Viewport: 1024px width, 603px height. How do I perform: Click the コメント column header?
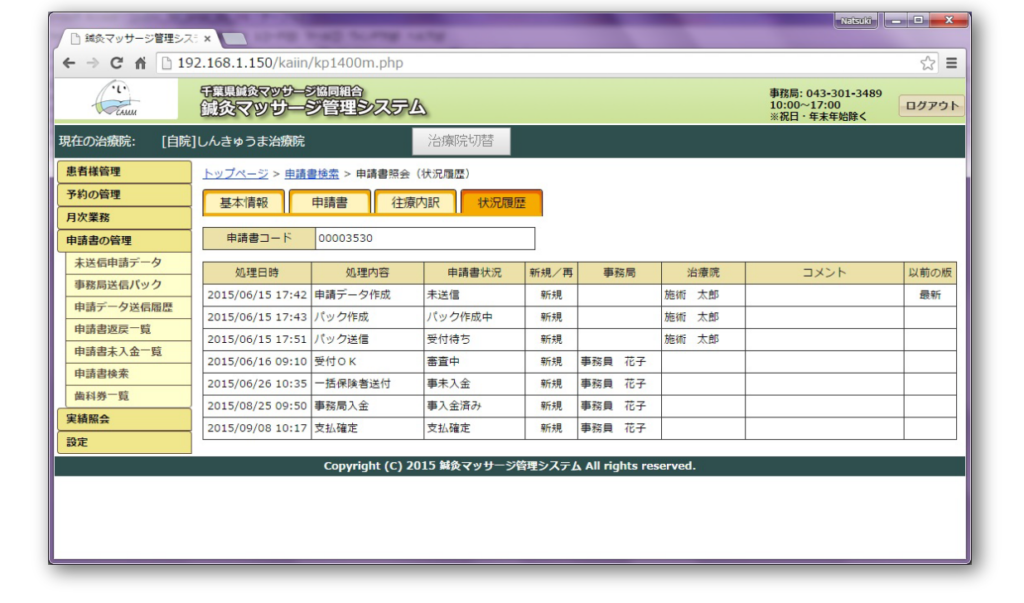pos(824,273)
